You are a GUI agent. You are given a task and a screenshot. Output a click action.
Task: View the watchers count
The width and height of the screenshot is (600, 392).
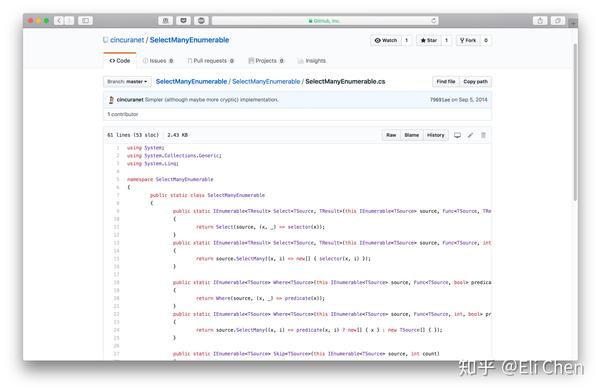(x=406, y=40)
